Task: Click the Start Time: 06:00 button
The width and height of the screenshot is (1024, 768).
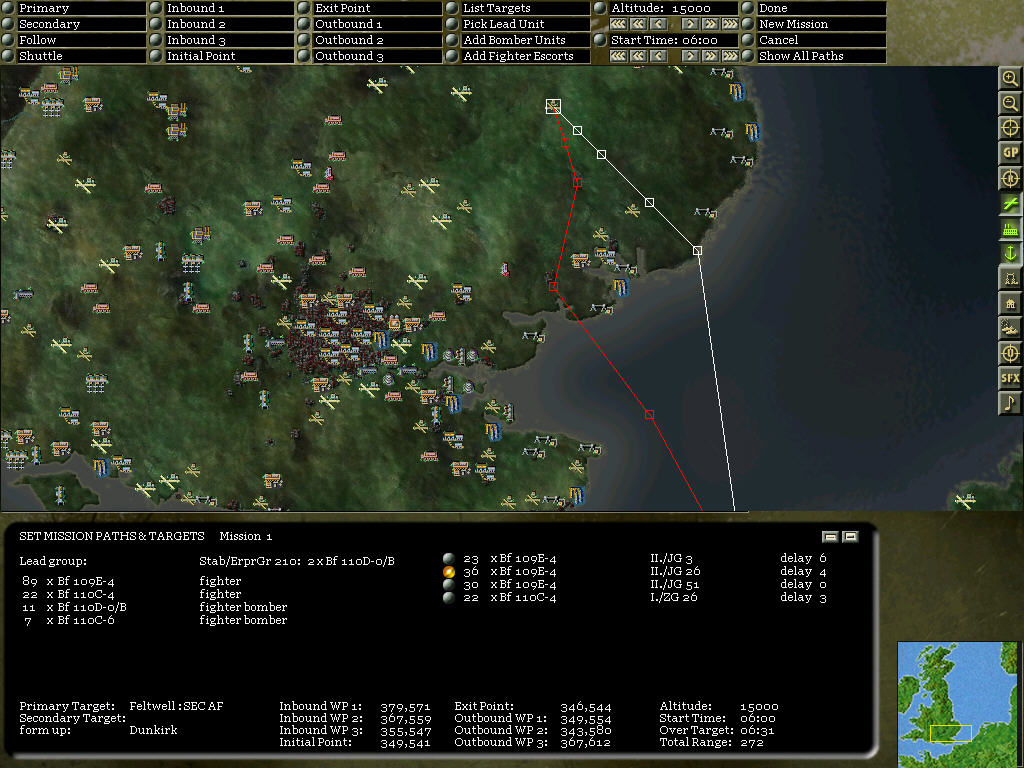Action: [666, 40]
